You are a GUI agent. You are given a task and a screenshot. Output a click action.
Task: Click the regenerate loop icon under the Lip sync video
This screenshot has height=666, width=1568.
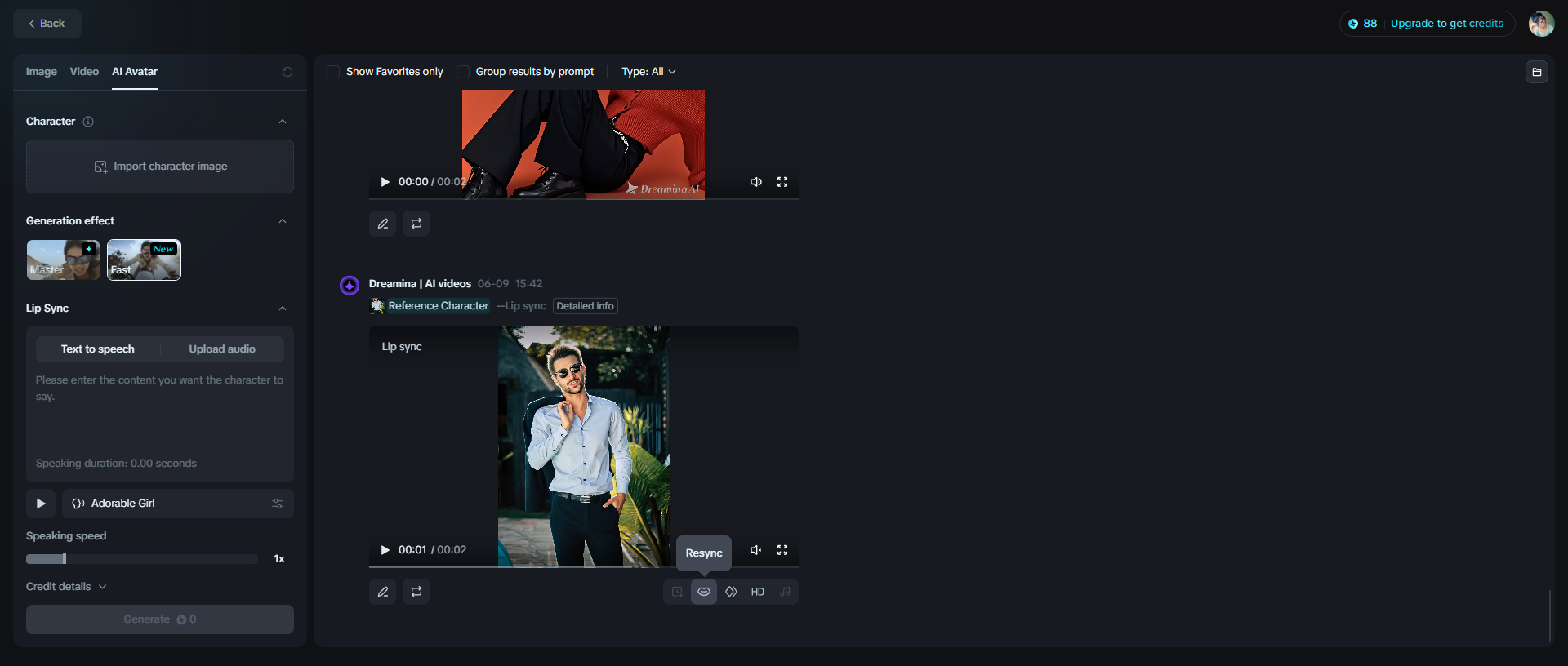coord(416,592)
